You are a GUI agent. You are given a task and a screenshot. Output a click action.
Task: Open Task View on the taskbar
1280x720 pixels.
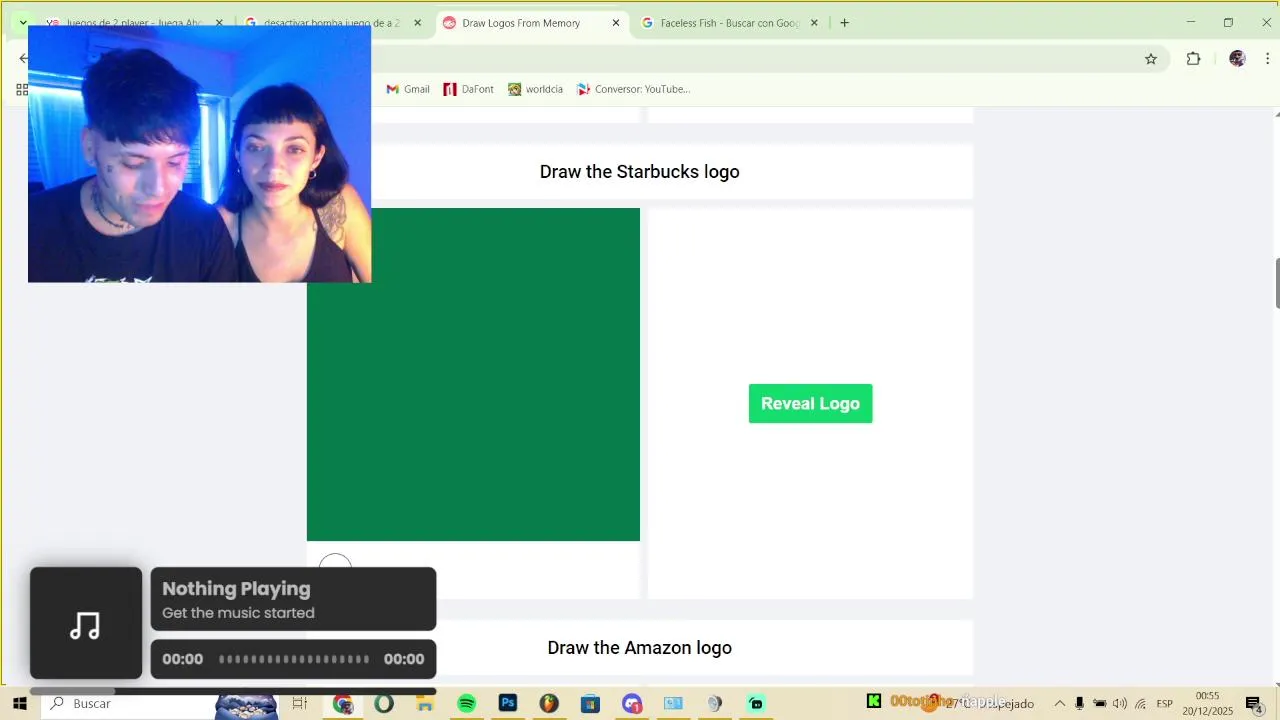[299, 704]
